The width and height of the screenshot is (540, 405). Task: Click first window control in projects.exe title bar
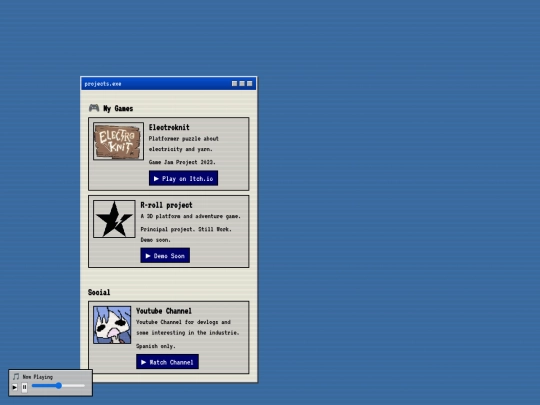(x=235, y=83)
